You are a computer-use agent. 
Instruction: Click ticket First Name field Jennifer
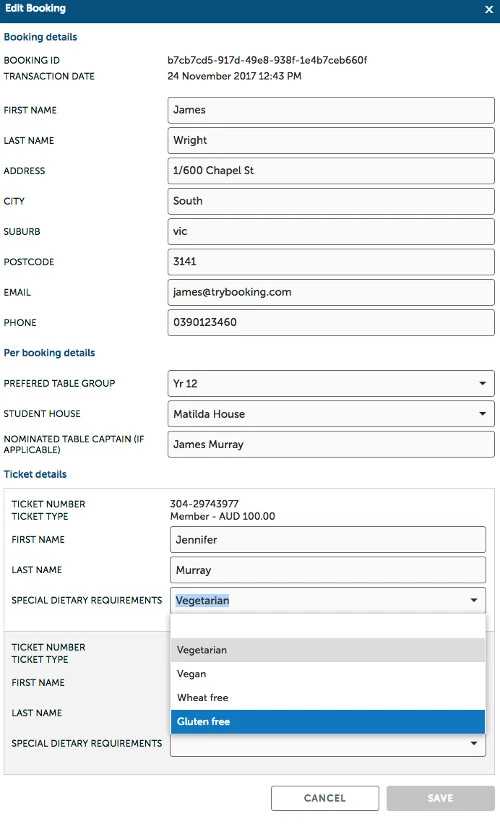[328, 540]
